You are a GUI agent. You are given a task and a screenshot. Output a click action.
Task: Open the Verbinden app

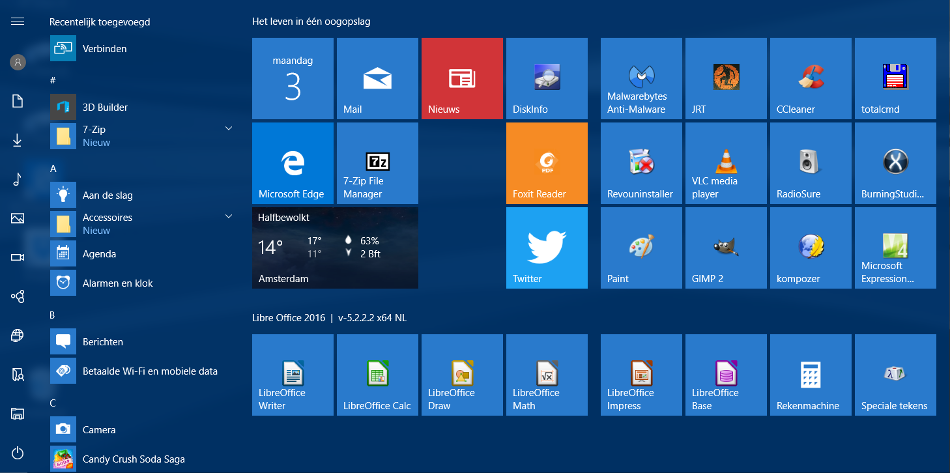click(x=142, y=48)
